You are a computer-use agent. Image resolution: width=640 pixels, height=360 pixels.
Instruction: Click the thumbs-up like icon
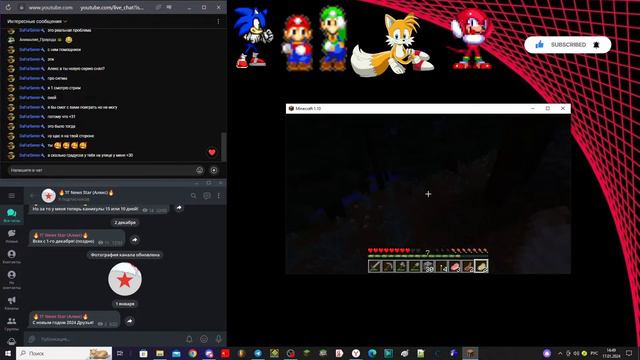pyautogui.click(x=539, y=44)
